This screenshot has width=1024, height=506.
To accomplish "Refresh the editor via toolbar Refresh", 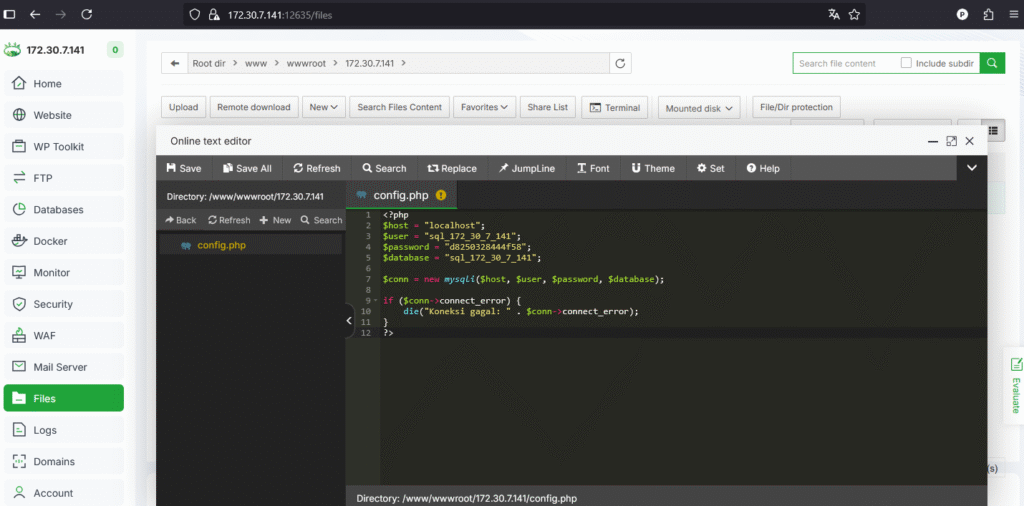I will click(x=317, y=168).
